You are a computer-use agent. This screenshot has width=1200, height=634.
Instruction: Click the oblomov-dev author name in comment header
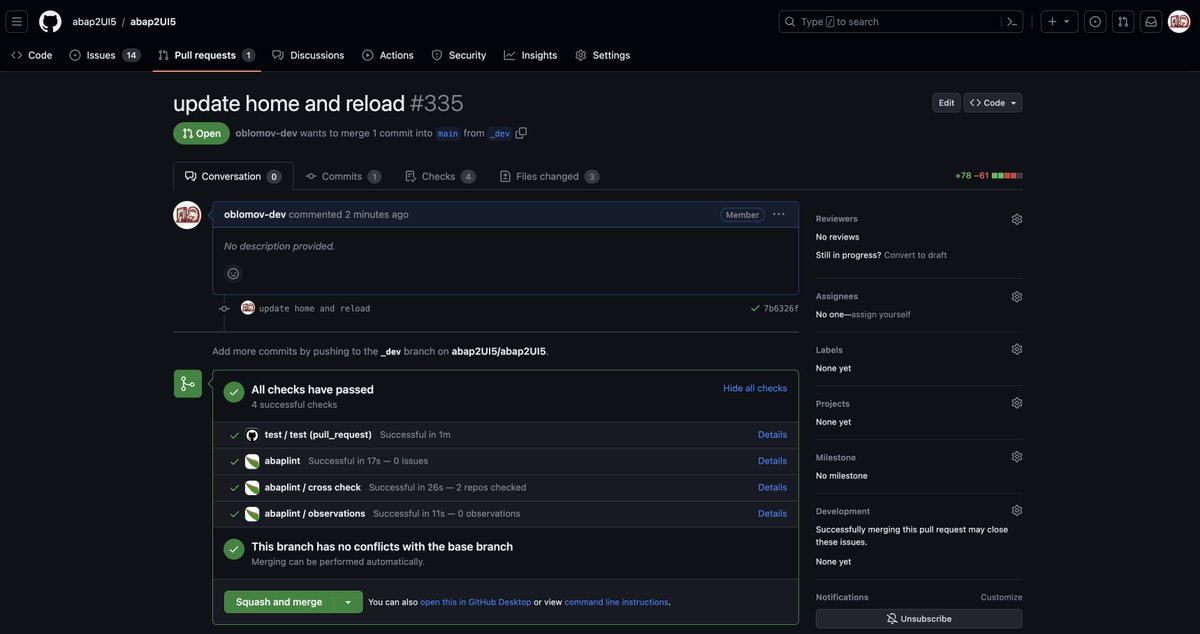point(255,214)
